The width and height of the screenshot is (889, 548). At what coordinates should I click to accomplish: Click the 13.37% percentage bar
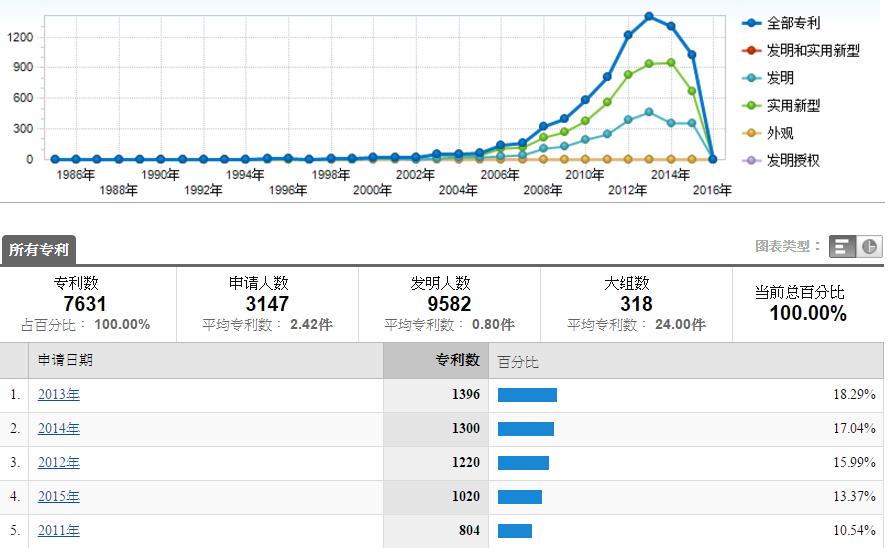(x=520, y=497)
